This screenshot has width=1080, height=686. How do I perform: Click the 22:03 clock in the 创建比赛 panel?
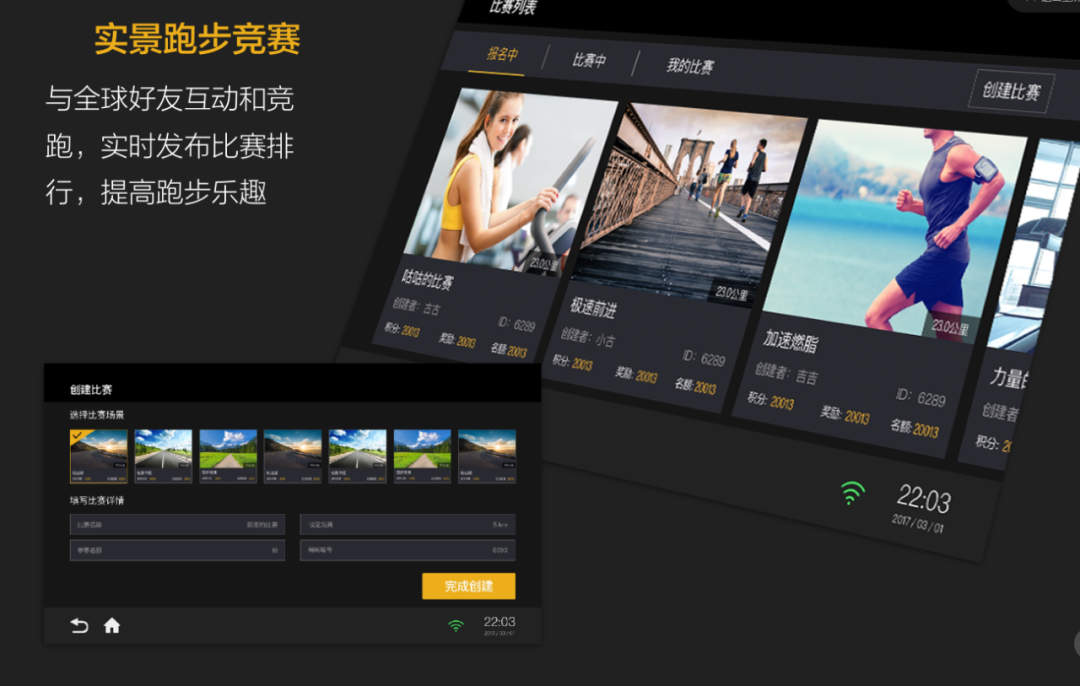pos(499,622)
